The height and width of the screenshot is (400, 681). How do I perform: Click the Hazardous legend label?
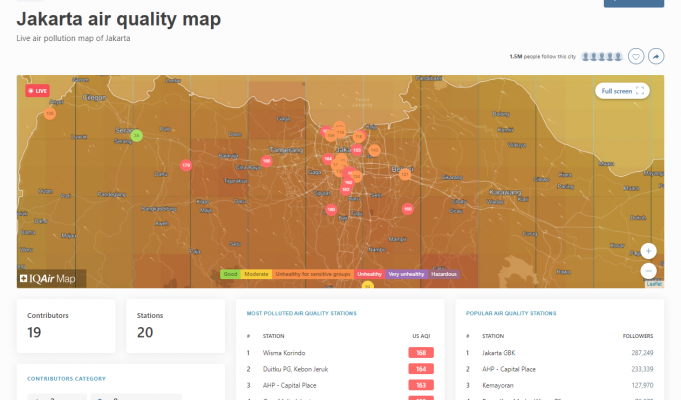445,274
